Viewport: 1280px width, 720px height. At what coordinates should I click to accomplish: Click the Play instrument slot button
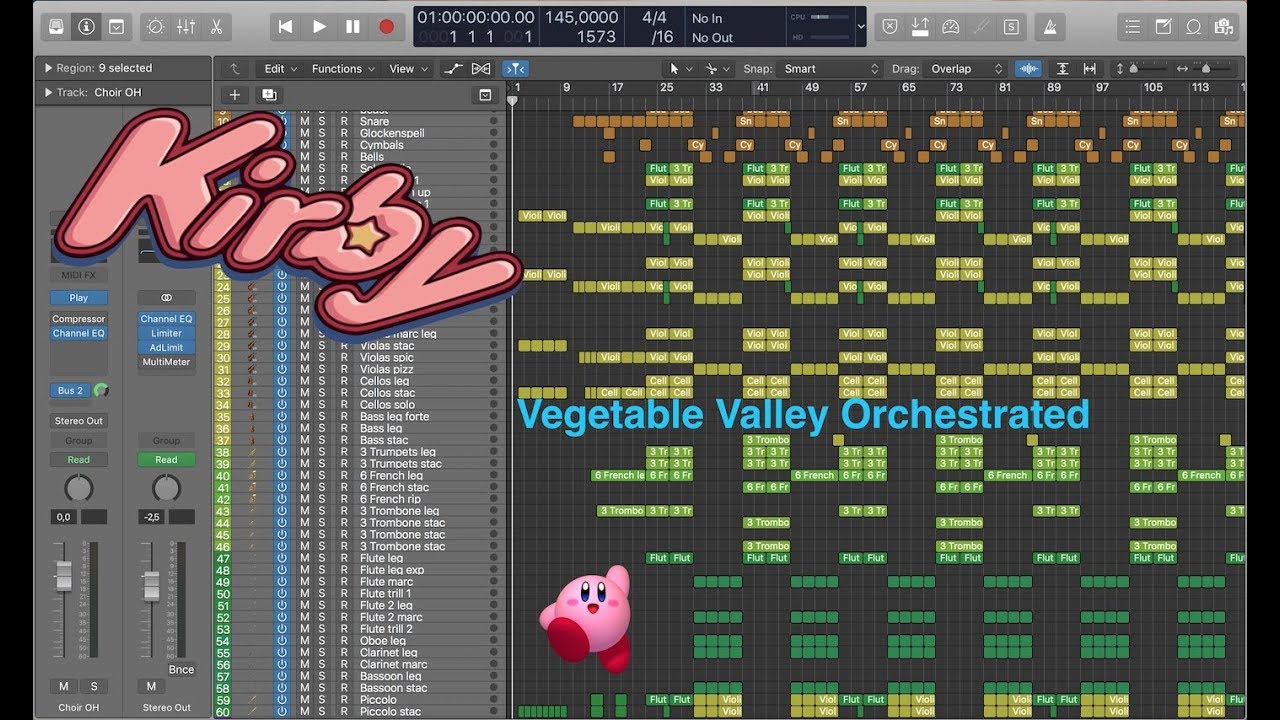coord(79,297)
